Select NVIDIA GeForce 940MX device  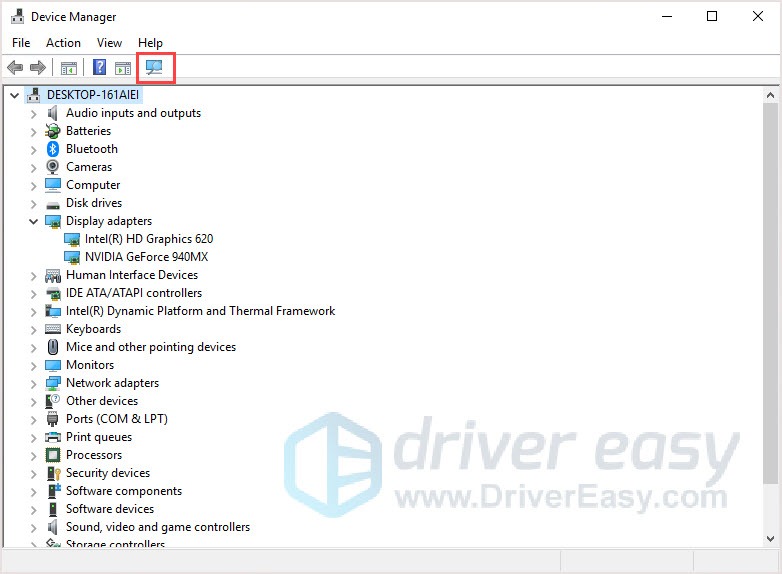click(146, 257)
